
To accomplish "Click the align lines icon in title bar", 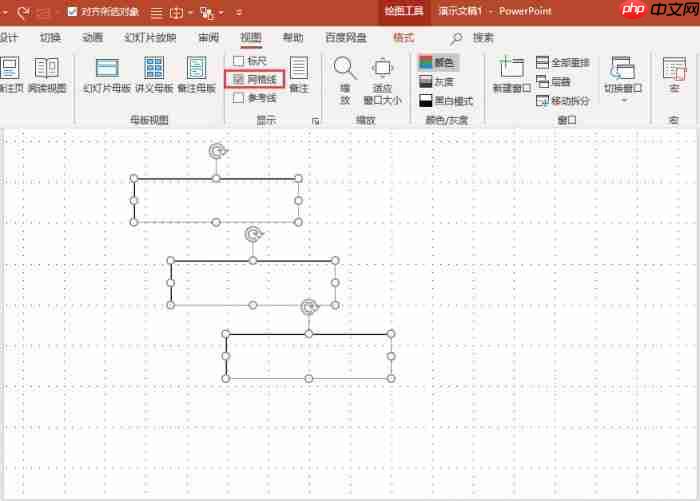I will click(156, 13).
